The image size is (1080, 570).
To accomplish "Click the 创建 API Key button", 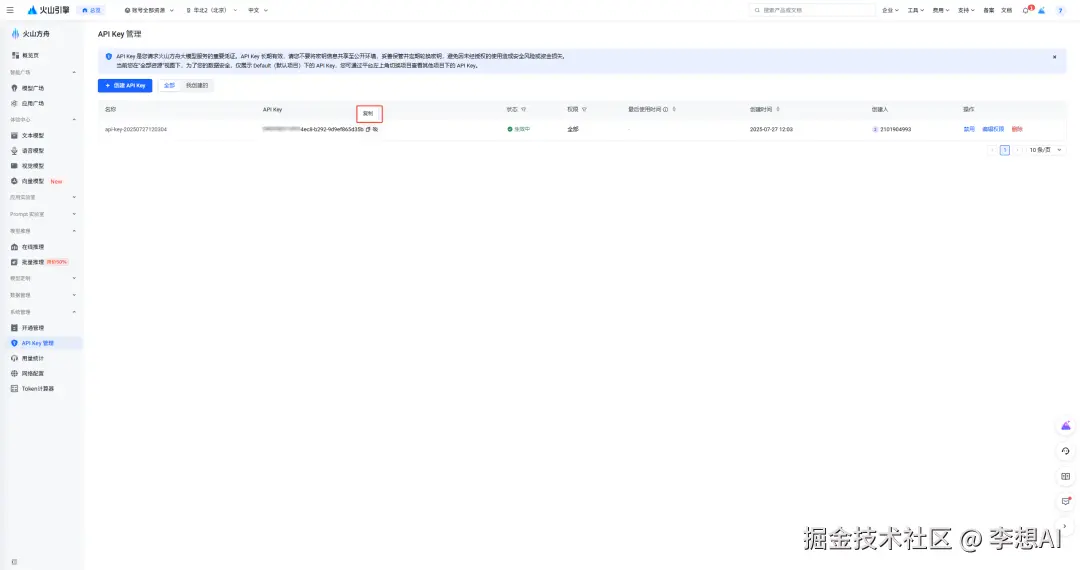I will (x=125, y=85).
